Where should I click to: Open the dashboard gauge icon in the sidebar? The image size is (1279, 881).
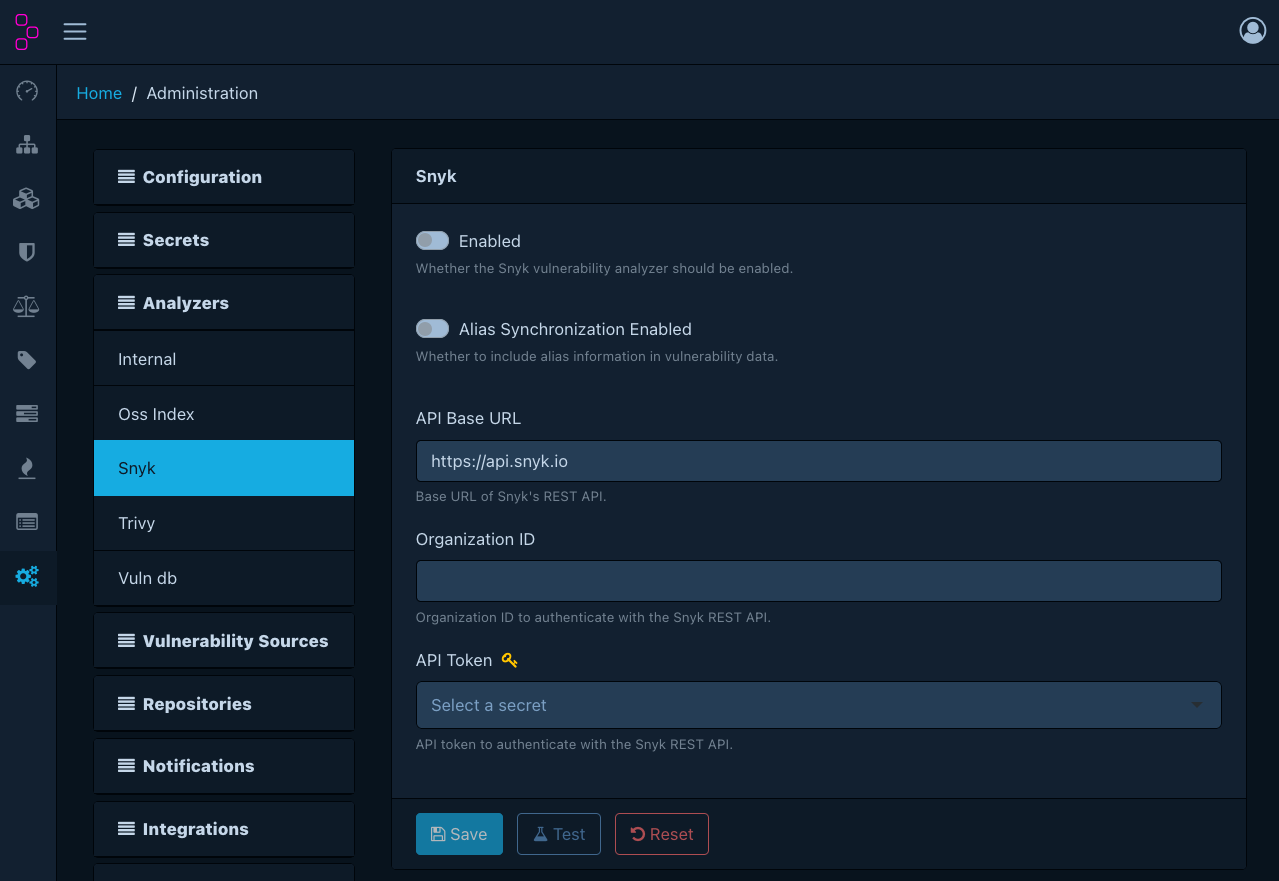click(27, 91)
